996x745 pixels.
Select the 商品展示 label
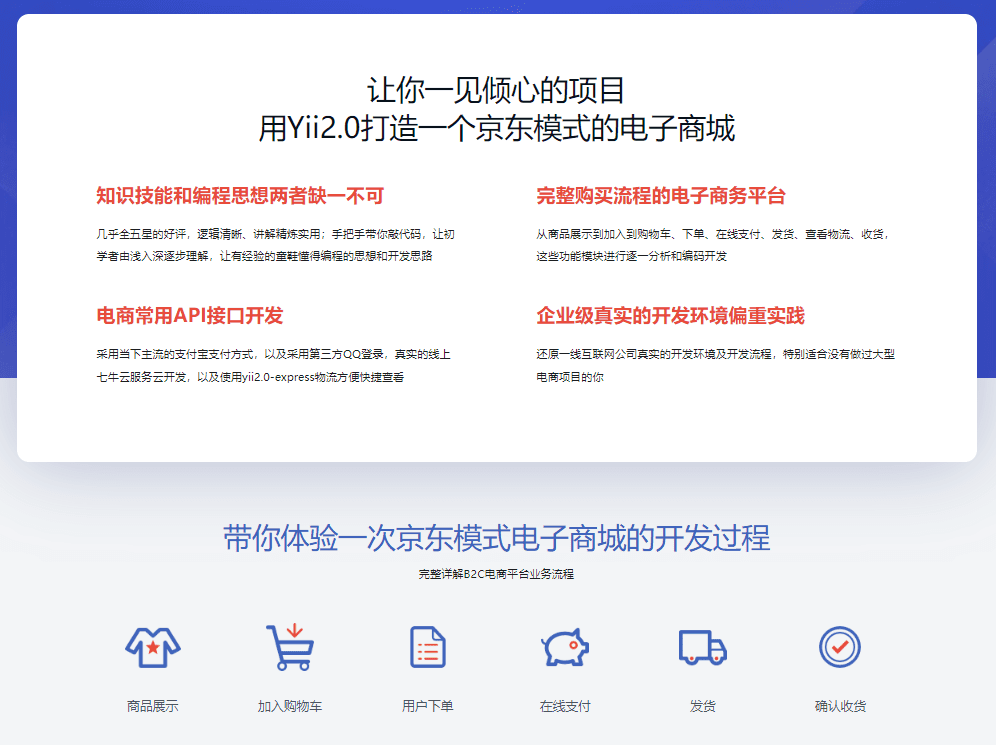tap(153, 706)
